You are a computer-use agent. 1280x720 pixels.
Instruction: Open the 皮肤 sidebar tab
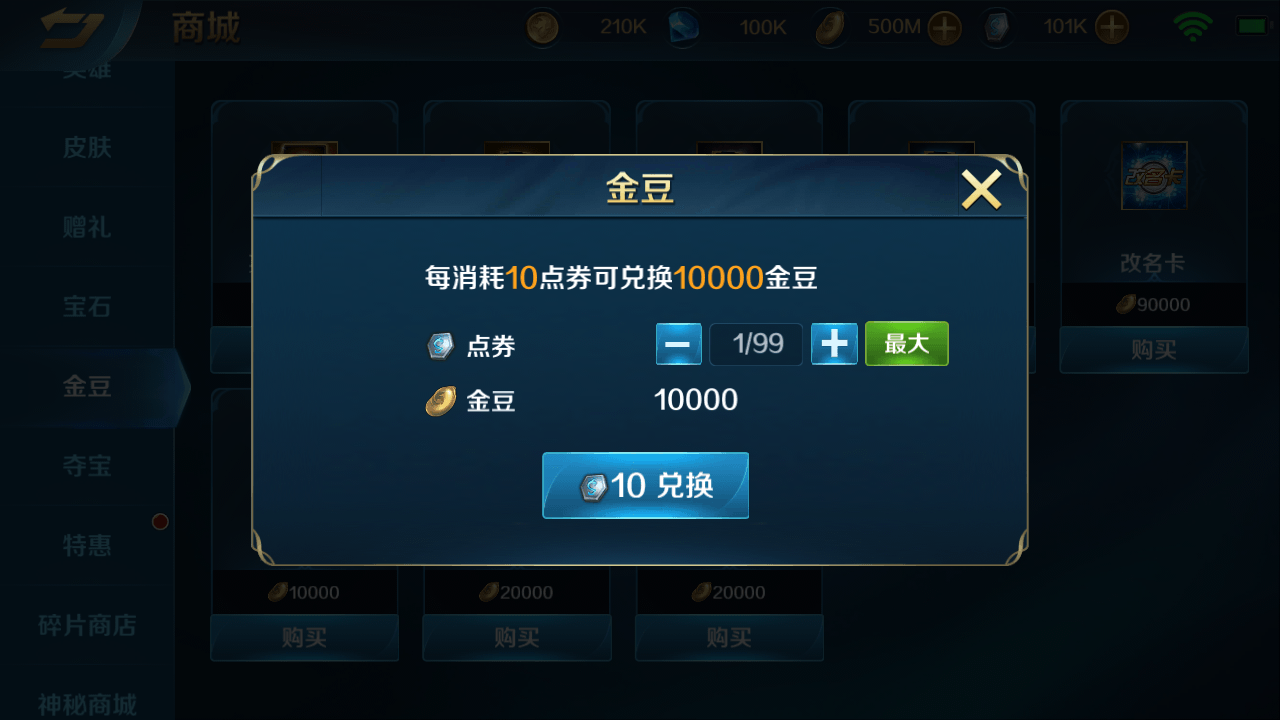click(87, 147)
